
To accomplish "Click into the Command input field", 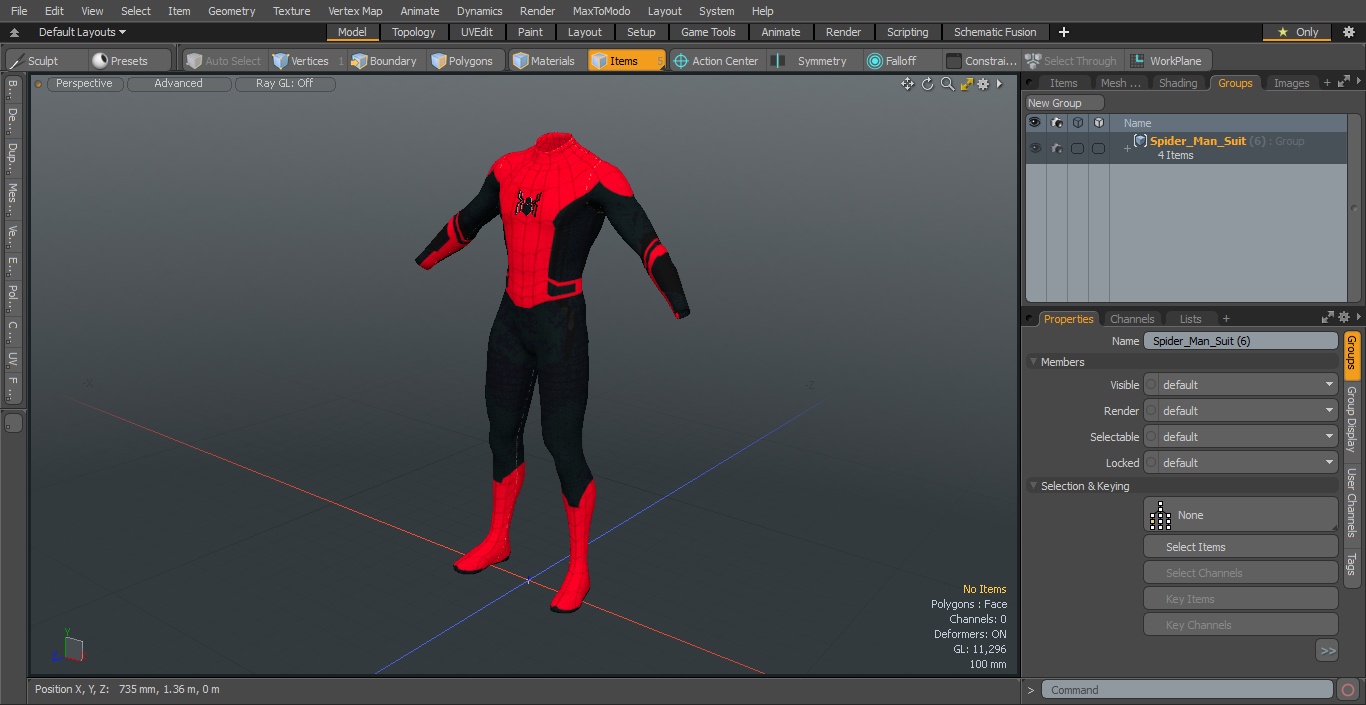I will (x=1187, y=690).
